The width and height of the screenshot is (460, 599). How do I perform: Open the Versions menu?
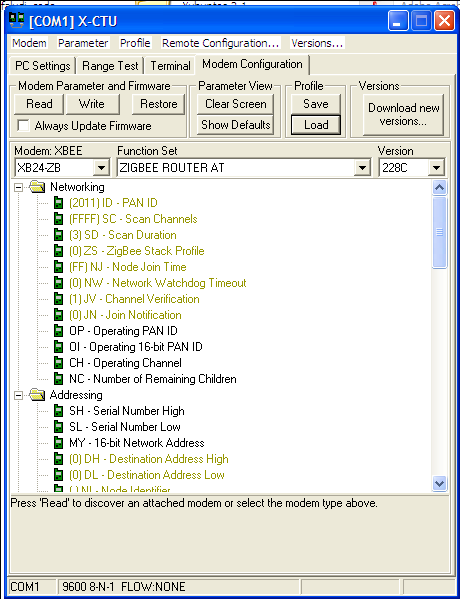click(317, 43)
